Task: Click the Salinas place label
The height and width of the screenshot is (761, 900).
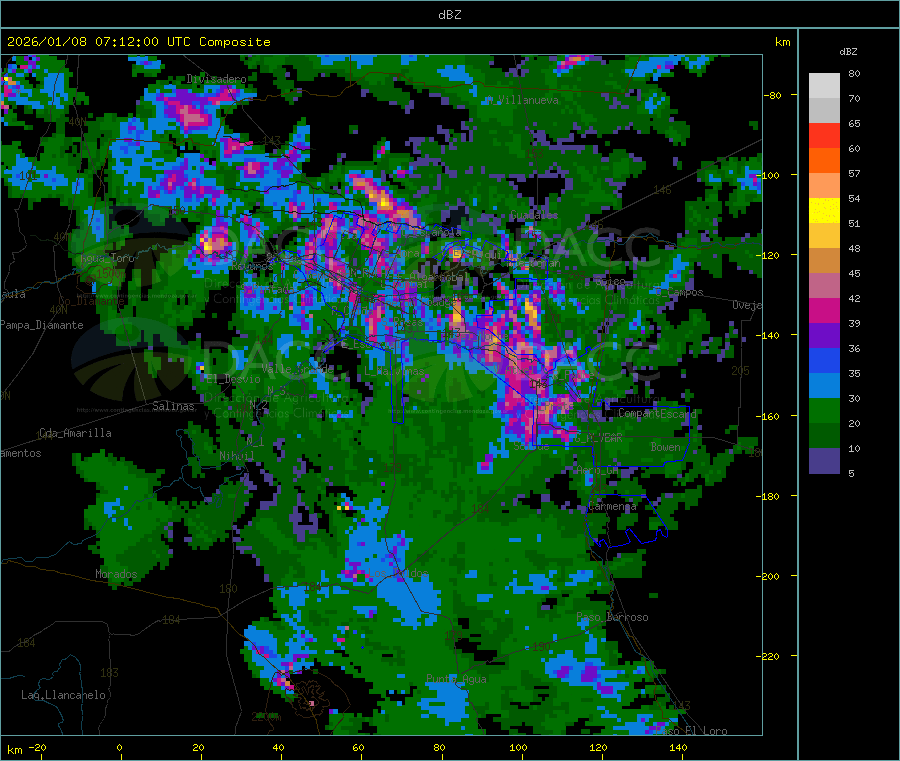Action: (173, 406)
